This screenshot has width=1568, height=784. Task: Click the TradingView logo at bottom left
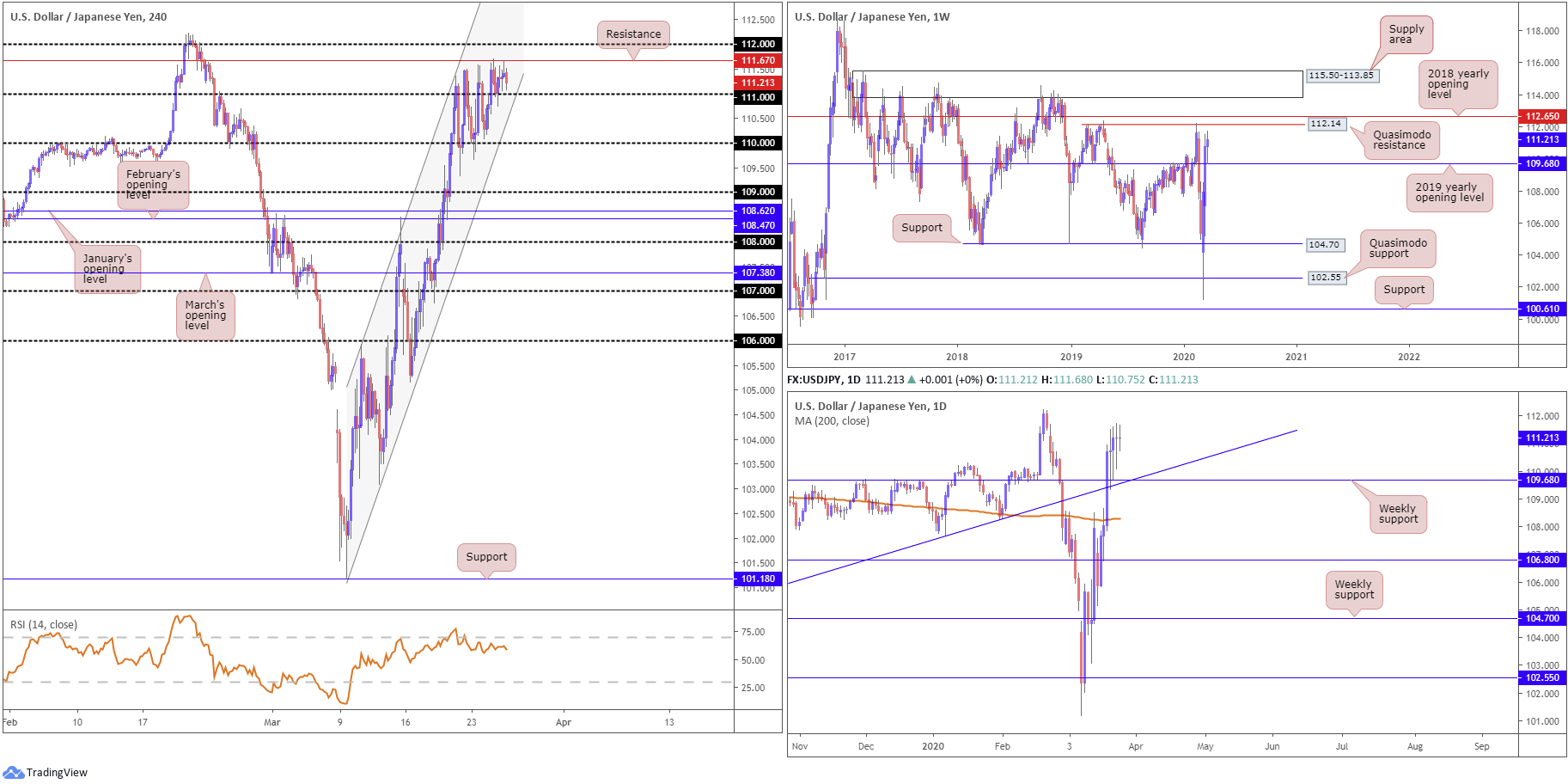(x=46, y=772)
